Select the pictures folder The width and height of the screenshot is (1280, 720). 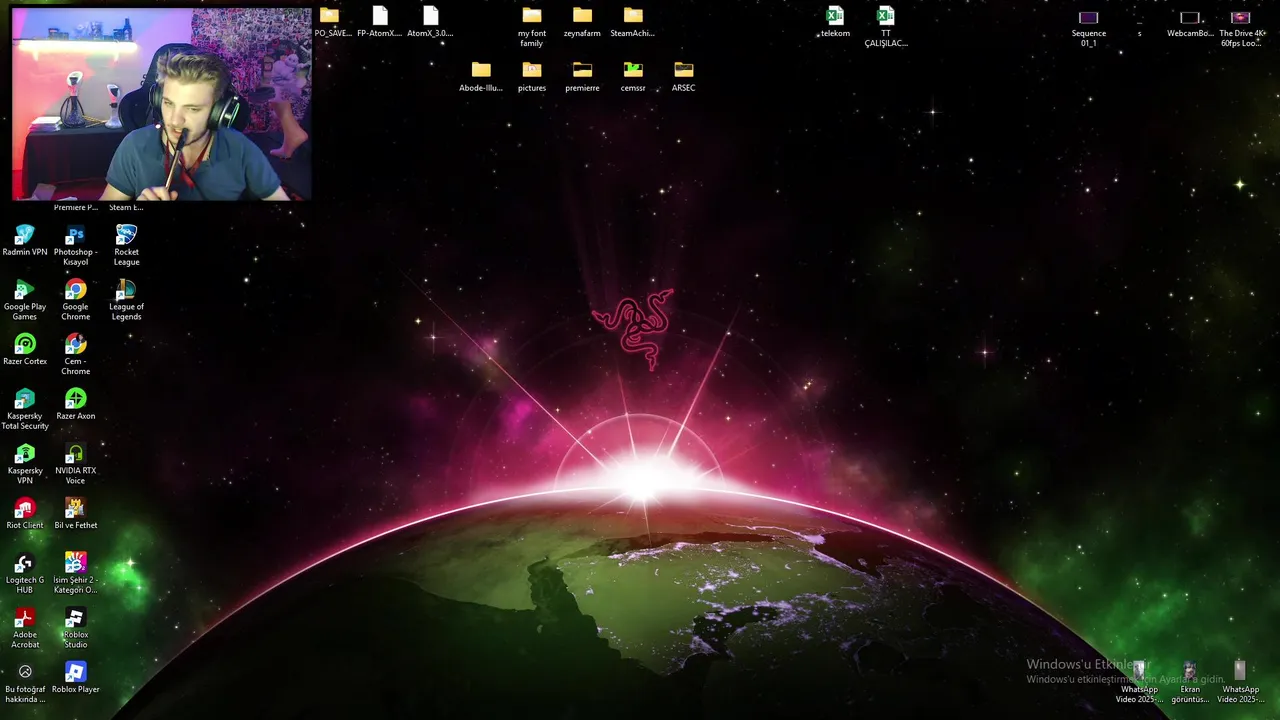point(532,77)
